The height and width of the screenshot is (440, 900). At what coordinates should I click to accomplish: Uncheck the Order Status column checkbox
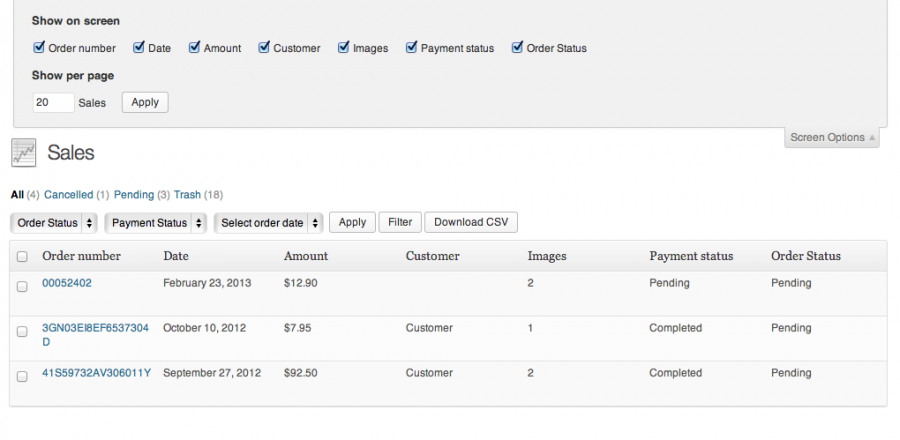(x=517, y=47)
